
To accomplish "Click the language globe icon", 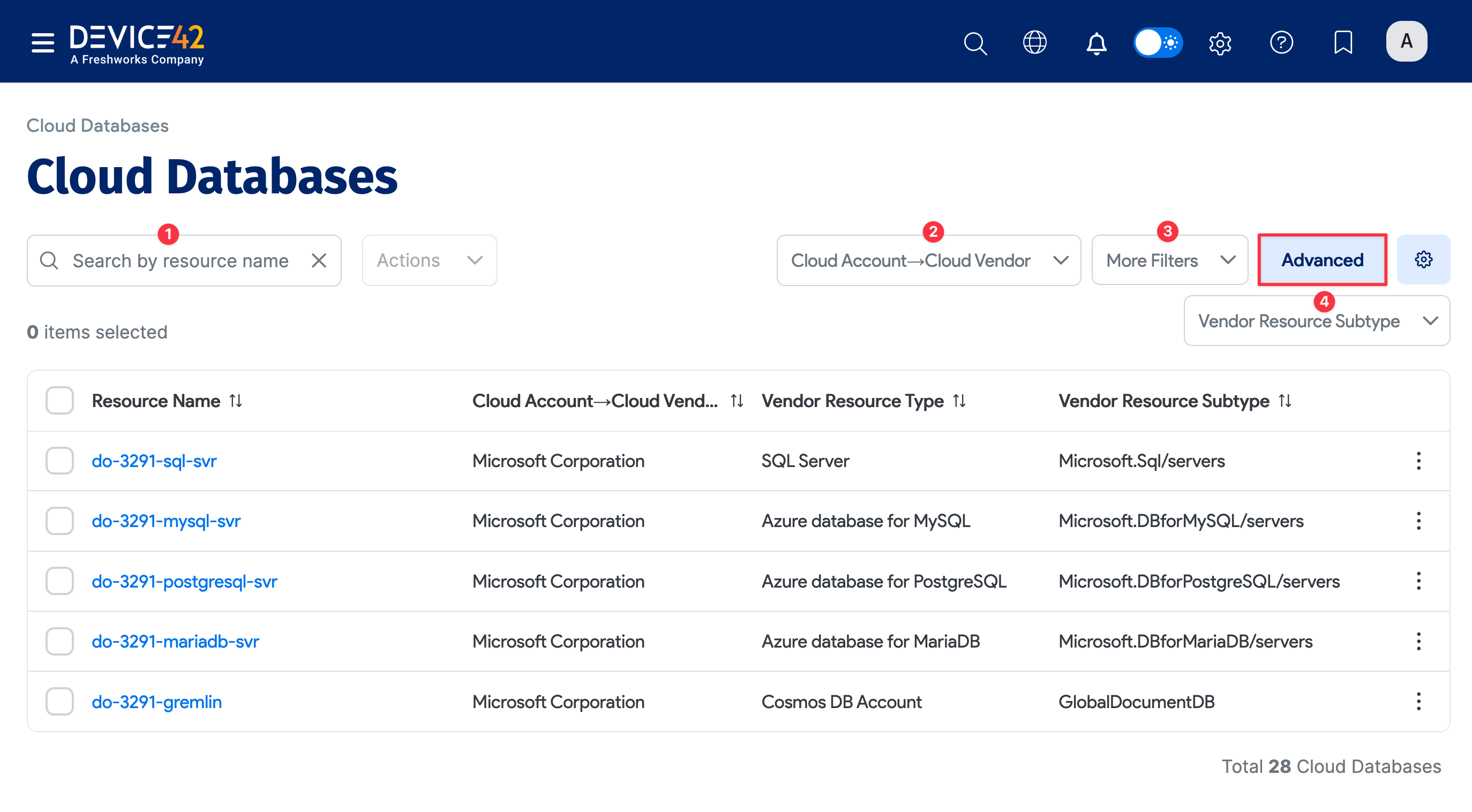I will click(x=1035, y=42).
